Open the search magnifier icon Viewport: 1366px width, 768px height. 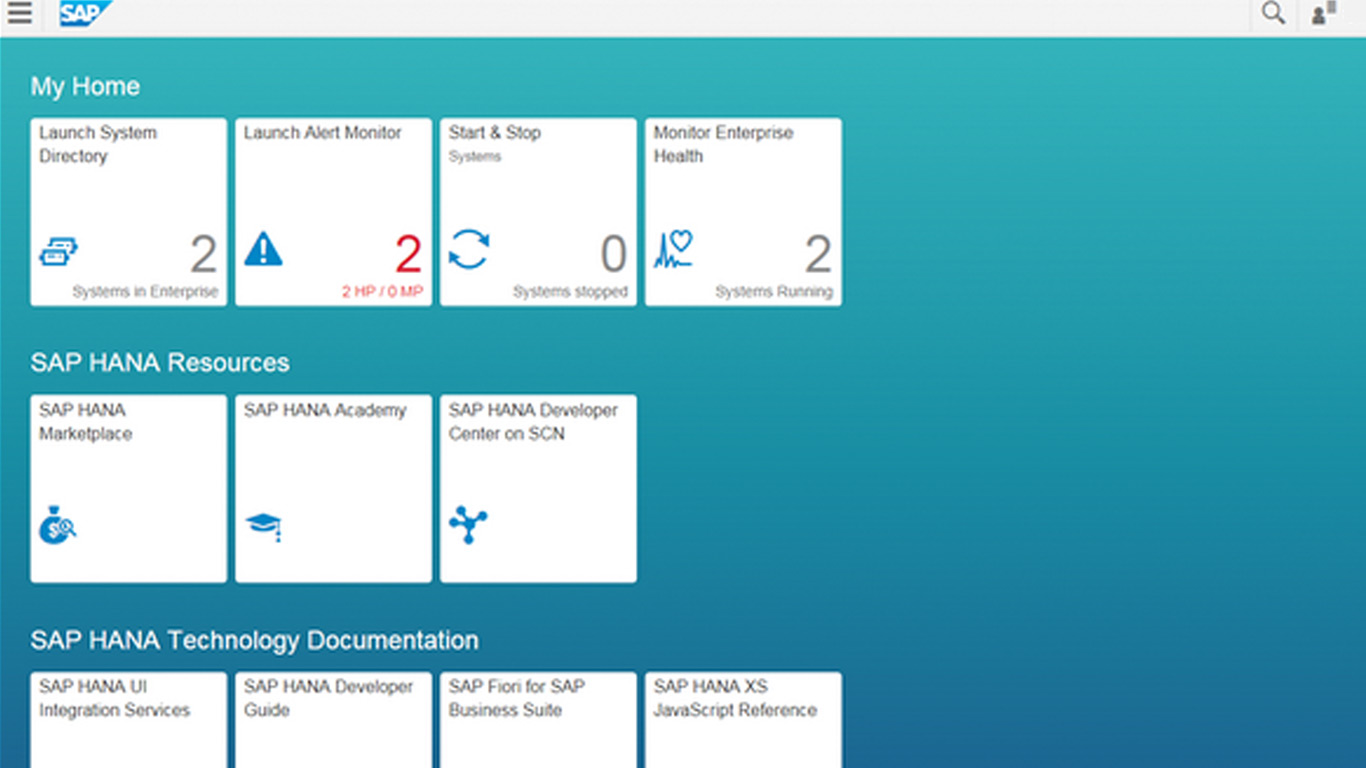coord(1273,13)
